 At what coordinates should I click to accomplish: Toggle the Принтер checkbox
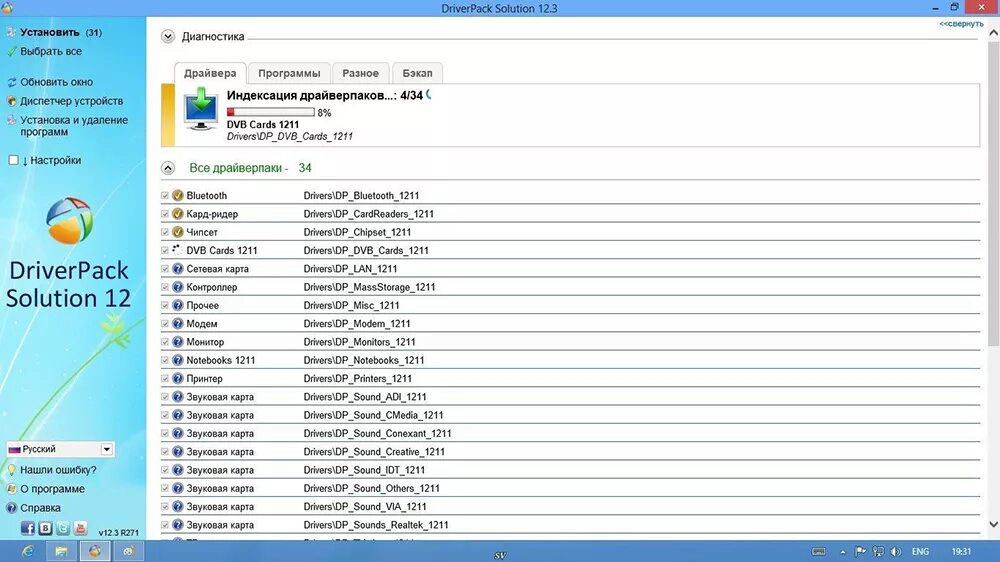(165, 378)
